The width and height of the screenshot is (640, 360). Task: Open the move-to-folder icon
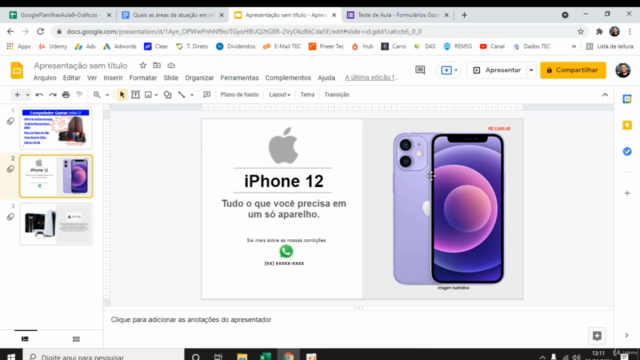(x=157, y=65)
